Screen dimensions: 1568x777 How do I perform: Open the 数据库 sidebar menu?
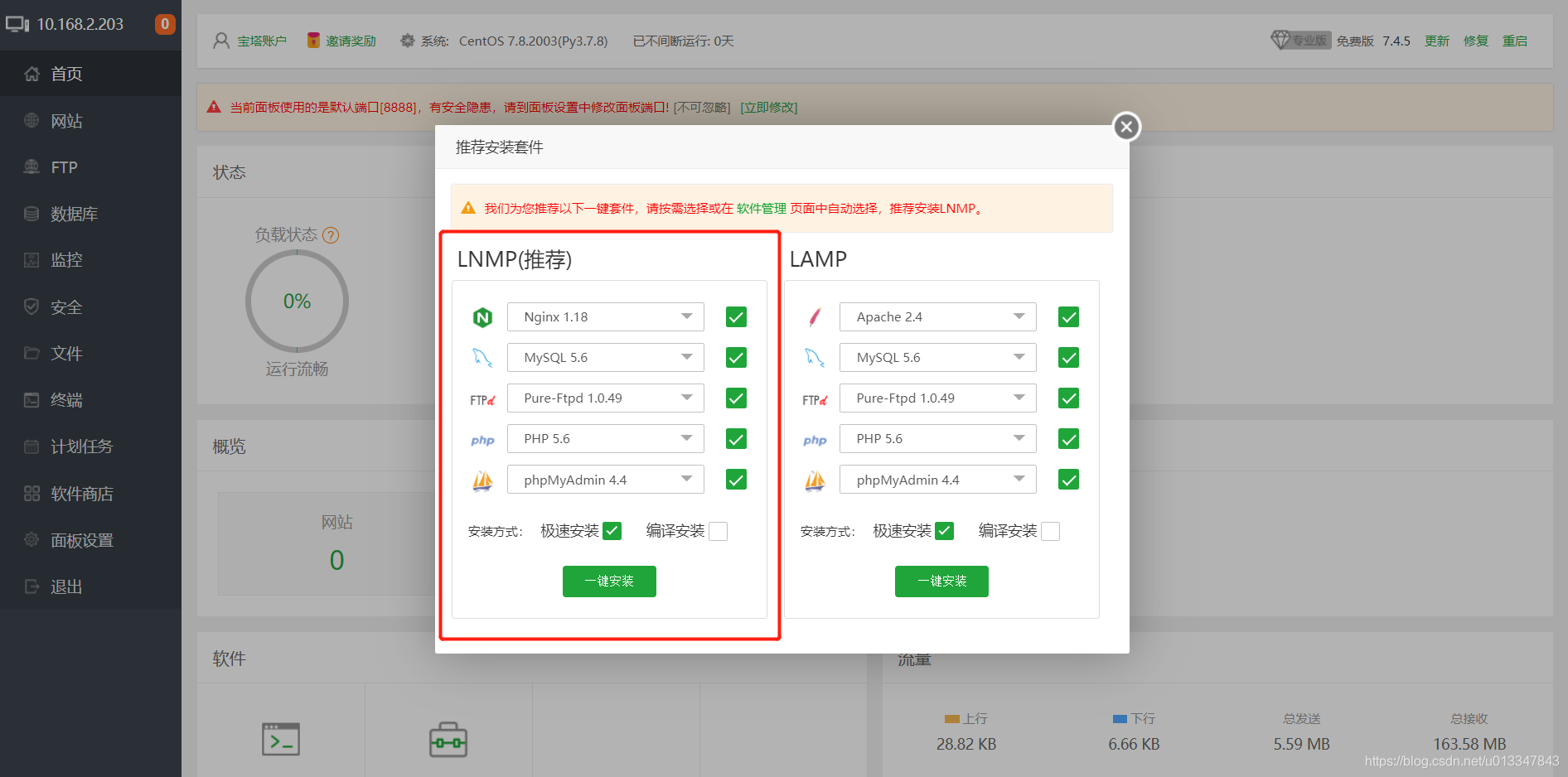coord(90,214)
